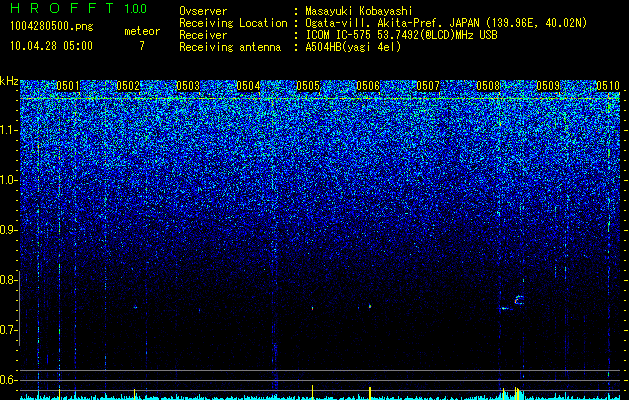
Task: Click time marker 0503
Action: point(188,86)
